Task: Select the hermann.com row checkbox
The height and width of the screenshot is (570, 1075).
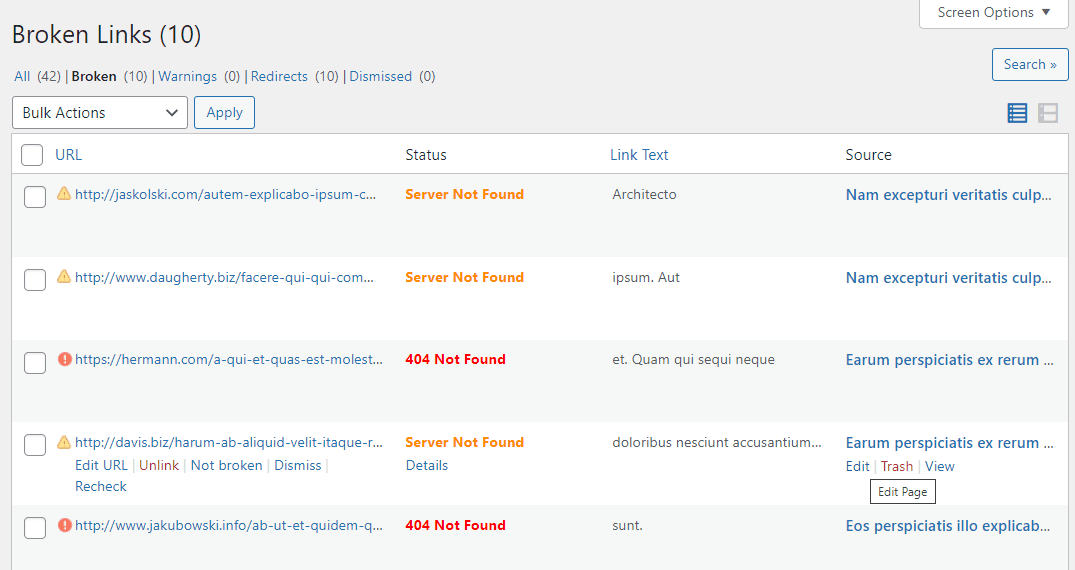Action: [x=35, y=362]
